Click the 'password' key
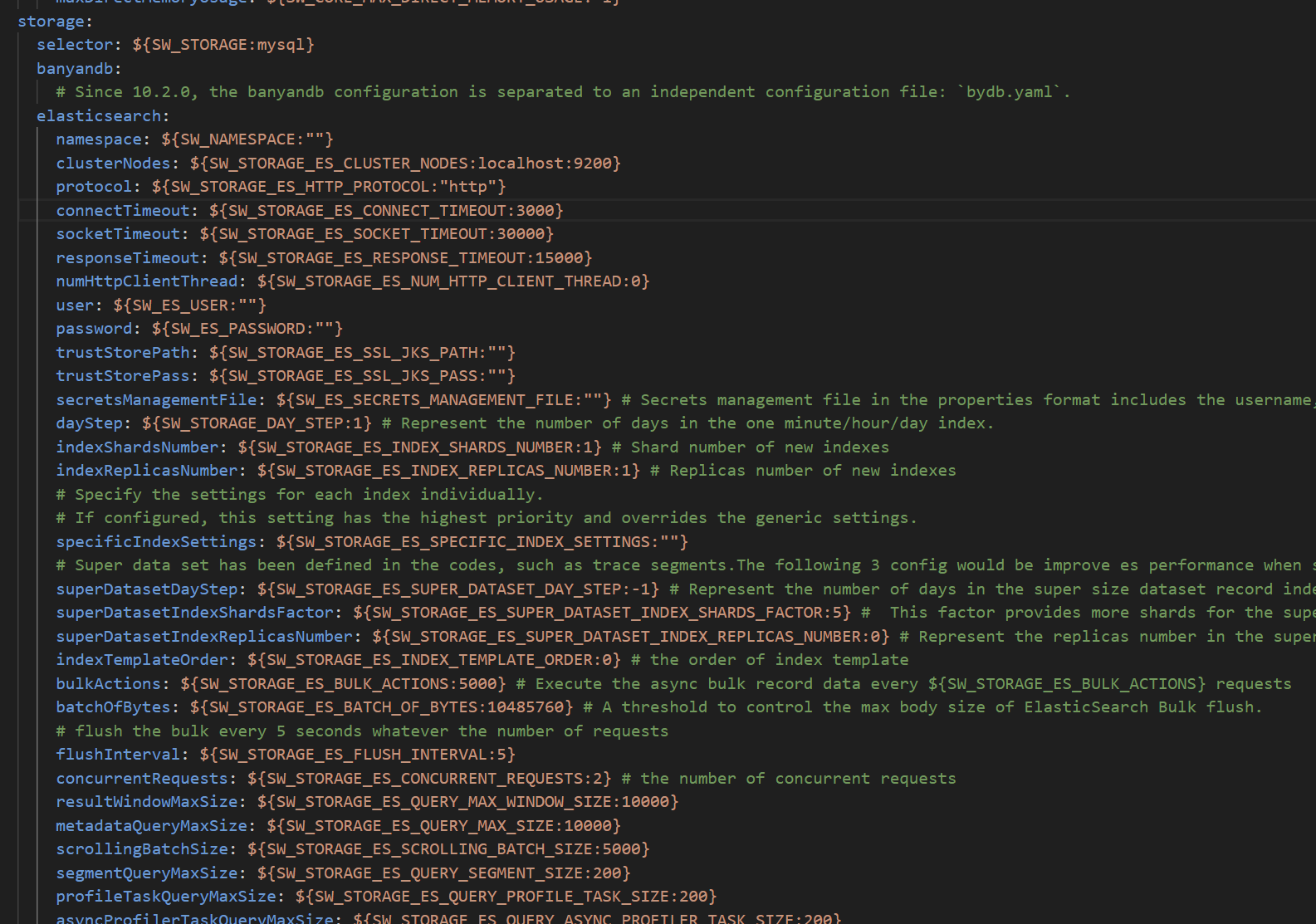This screenshot has height=924, width=1316. [94, 329]
